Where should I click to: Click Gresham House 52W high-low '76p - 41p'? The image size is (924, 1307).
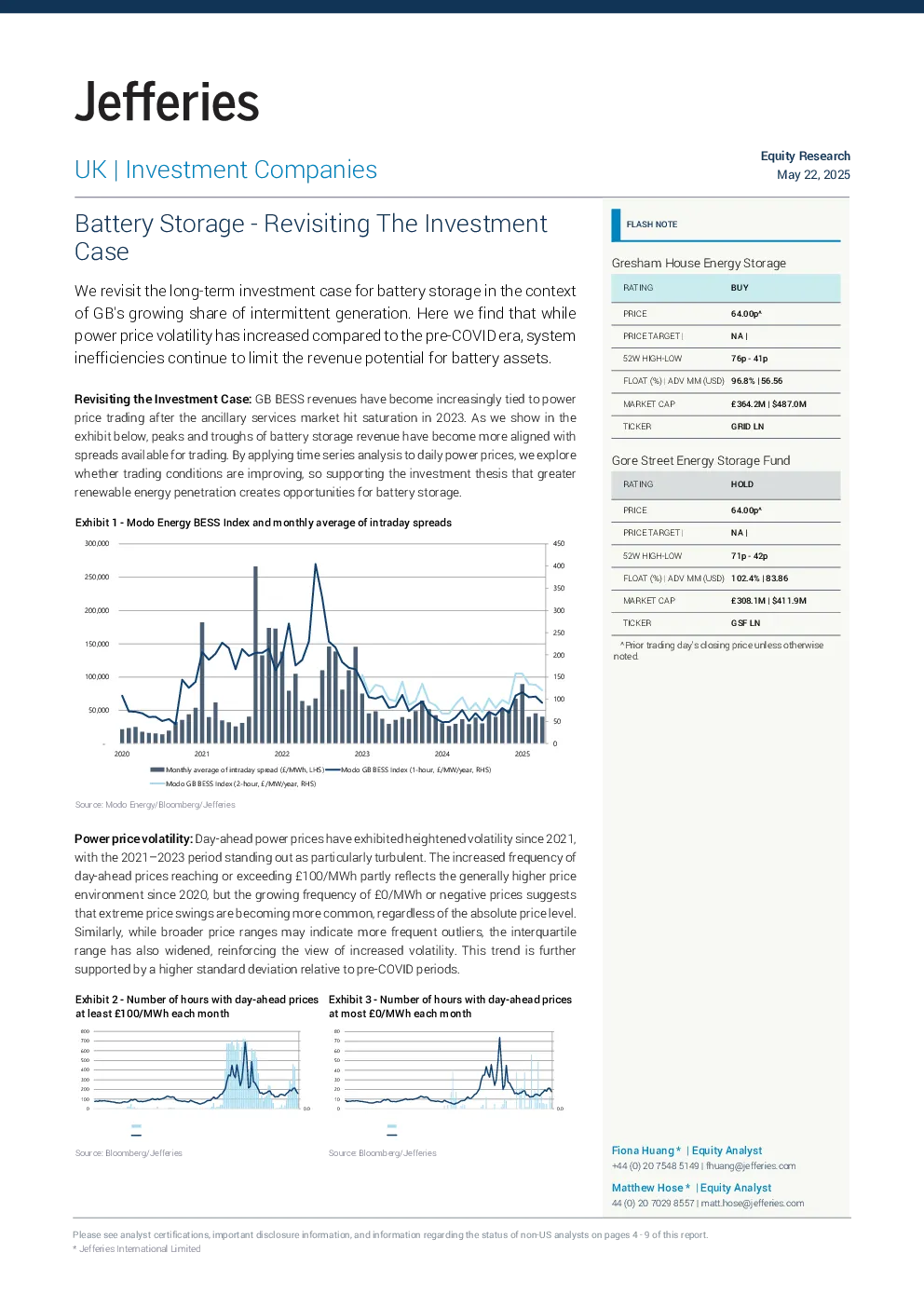point(749,359)
